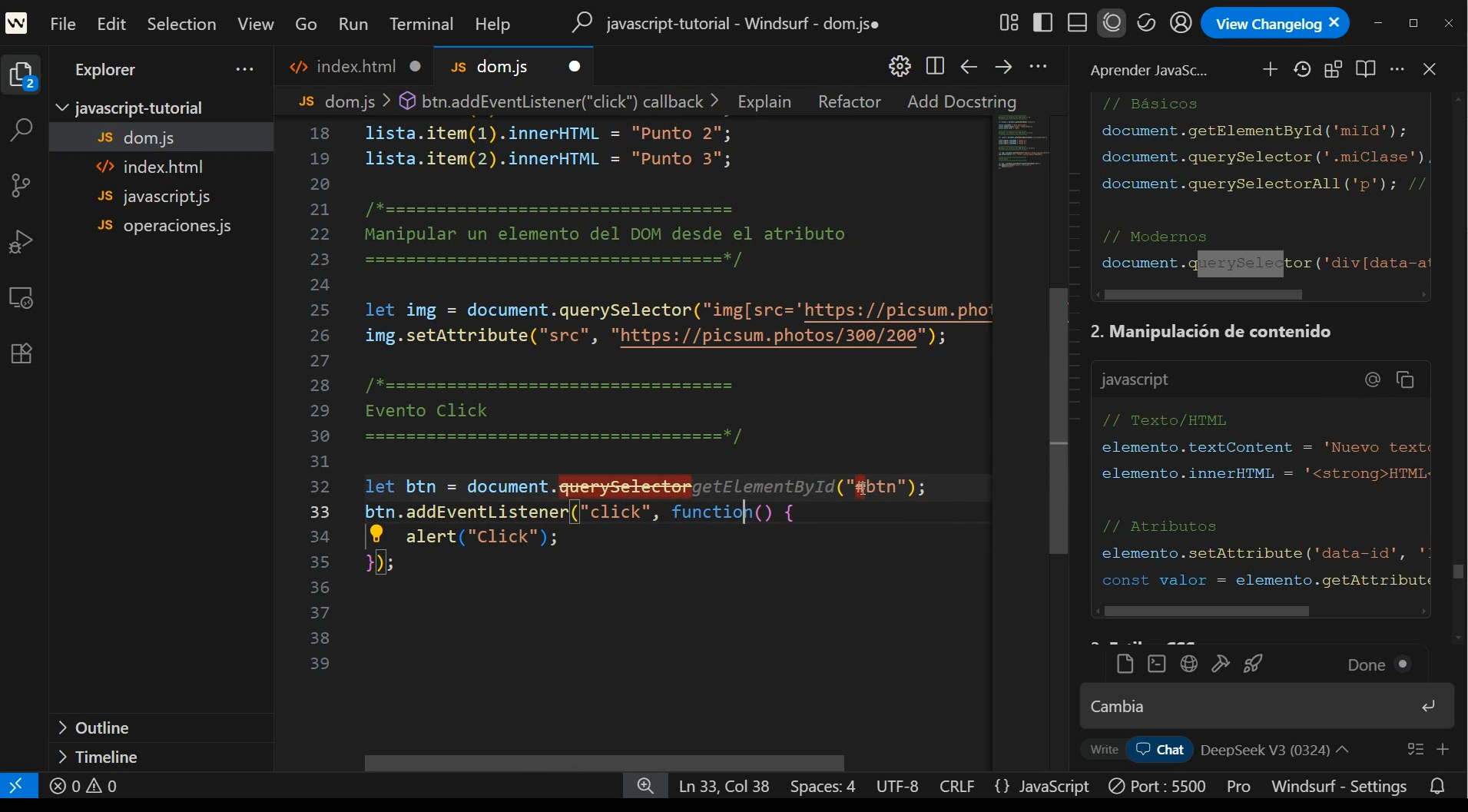Screen dimensions: 1468x812
Task: Click the Refactor code lens link
Action: coord(849,101)
